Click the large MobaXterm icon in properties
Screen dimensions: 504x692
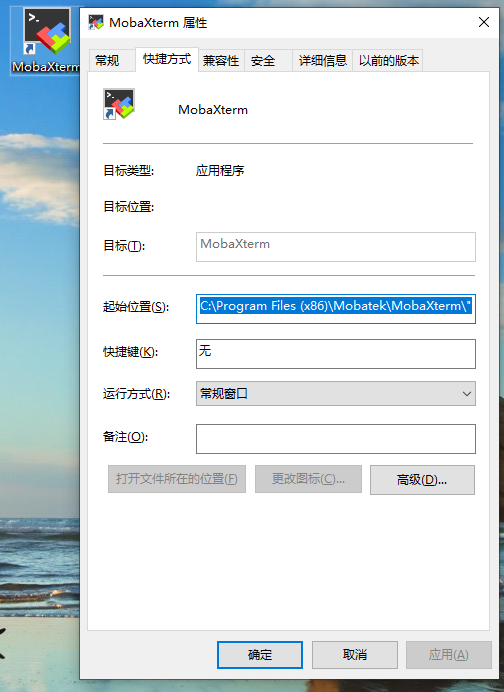[x=119, y=104]
